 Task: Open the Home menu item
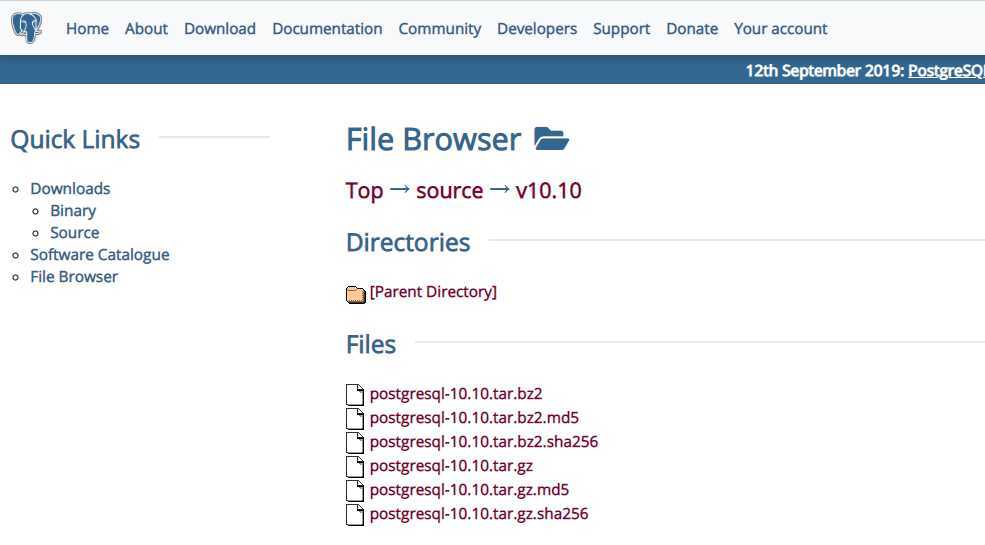click(87, 29)
